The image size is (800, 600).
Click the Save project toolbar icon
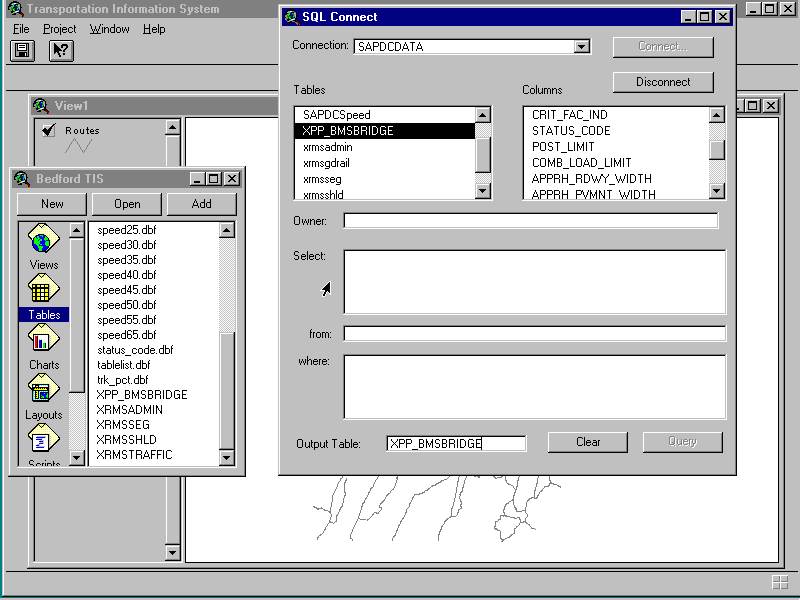pos(22,51)
